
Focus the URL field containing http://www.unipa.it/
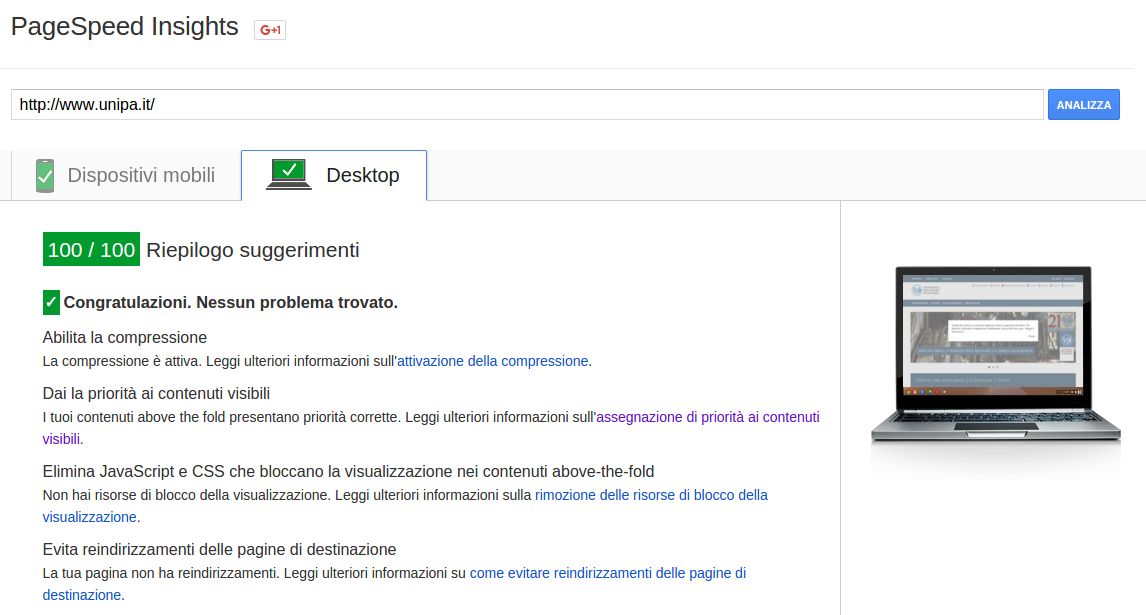pos(527,104)
